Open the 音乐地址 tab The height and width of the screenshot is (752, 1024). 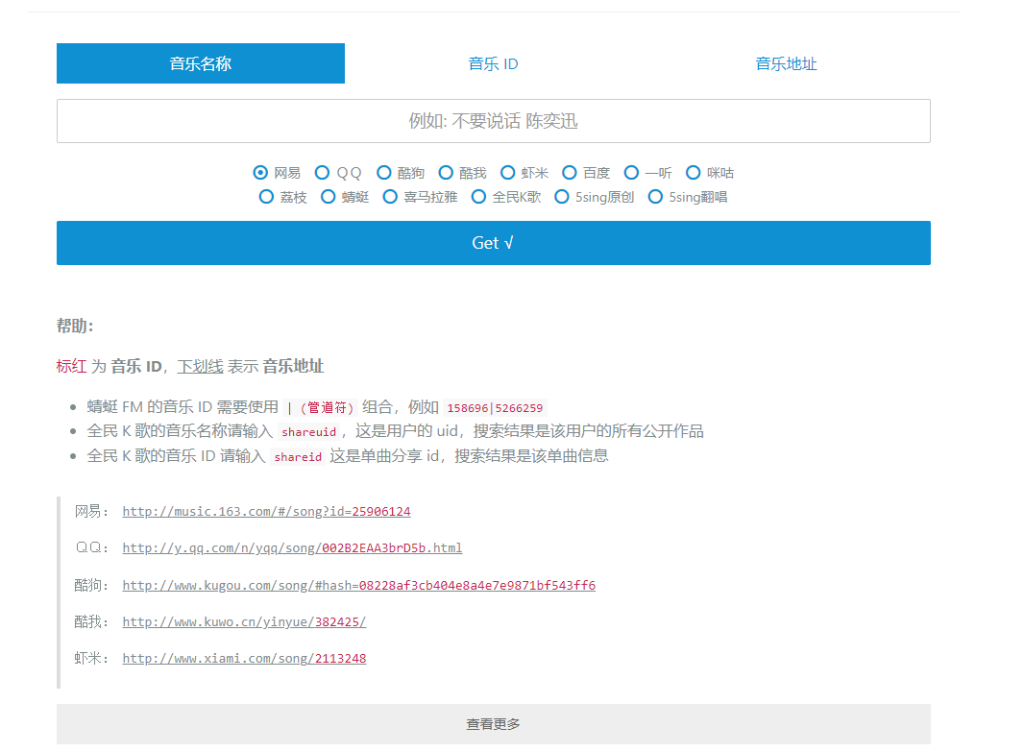click(x=786, y=63)
